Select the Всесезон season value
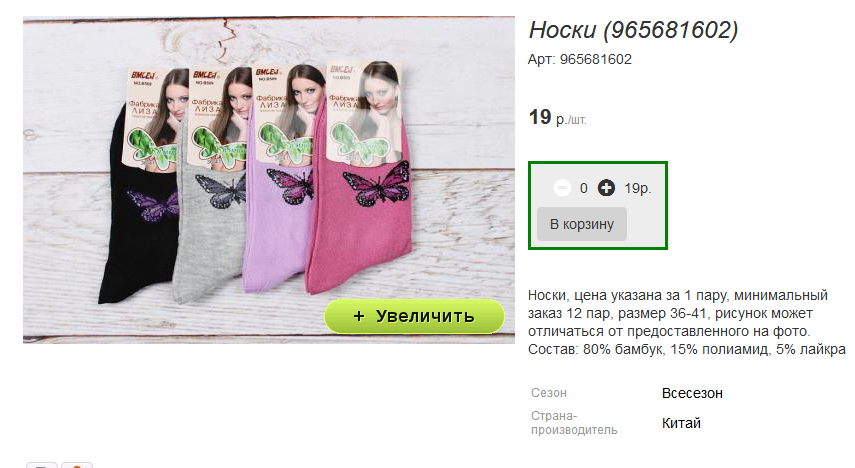The height and width of the screenshot is (468, 855). pyautogui.click(x=692, y=393)
